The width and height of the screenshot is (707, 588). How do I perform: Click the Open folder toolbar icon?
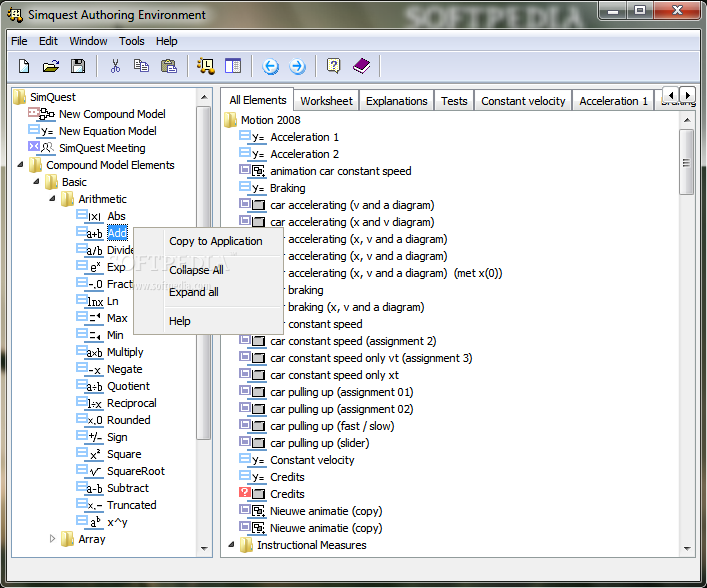[x=51, y=66]
